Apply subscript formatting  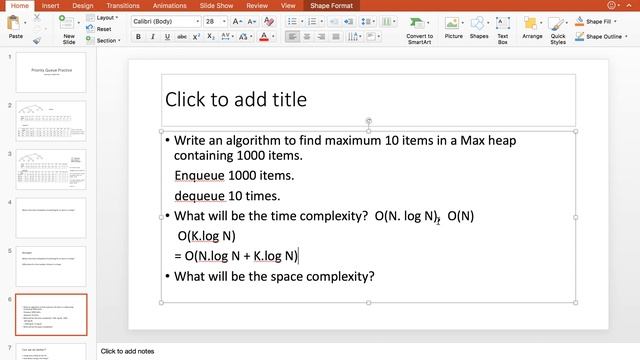tap(211, 37)
